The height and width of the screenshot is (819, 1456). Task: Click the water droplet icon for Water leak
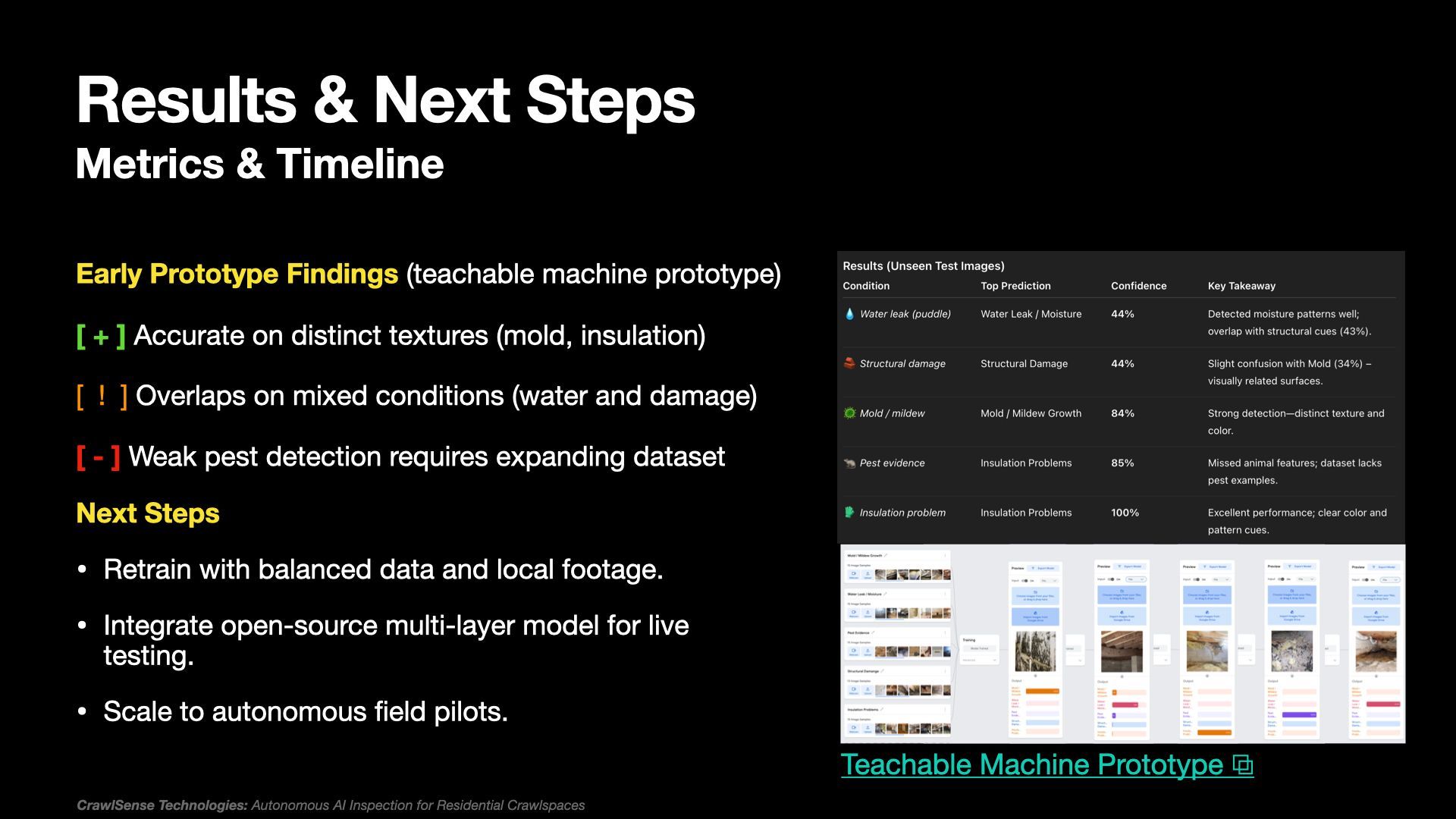[x=849, y=314]
